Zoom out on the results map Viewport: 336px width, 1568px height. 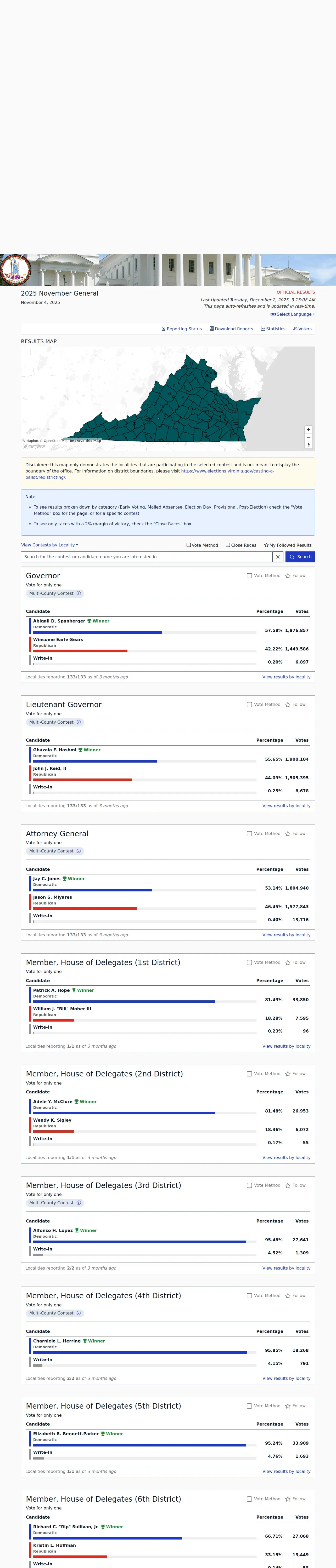[x=309, y=437]
